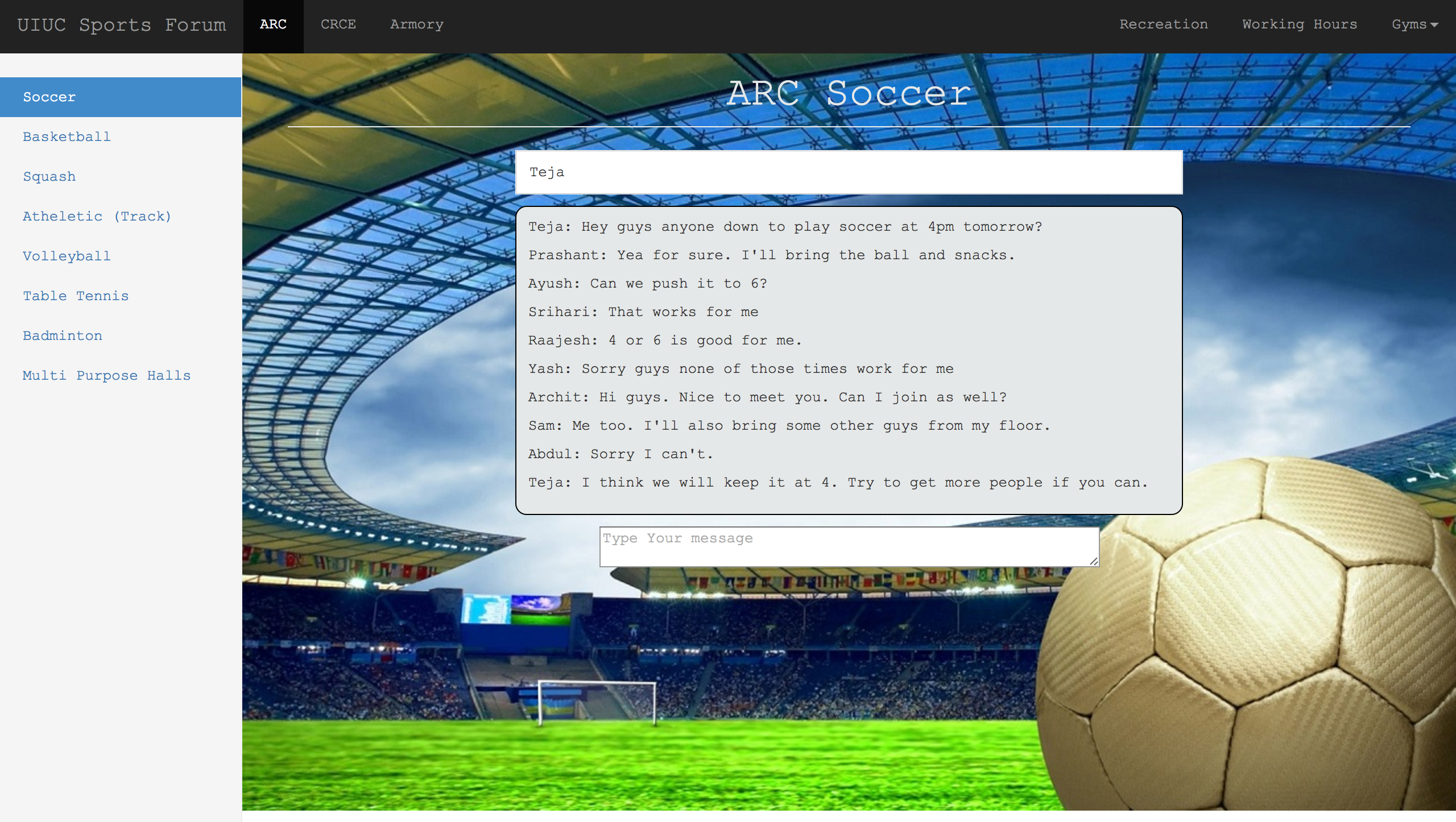Image resolution: width=1456 pixels, height=822 pixels.
Task: Click the name field containing Teja
Action: [x=849, y=172]
